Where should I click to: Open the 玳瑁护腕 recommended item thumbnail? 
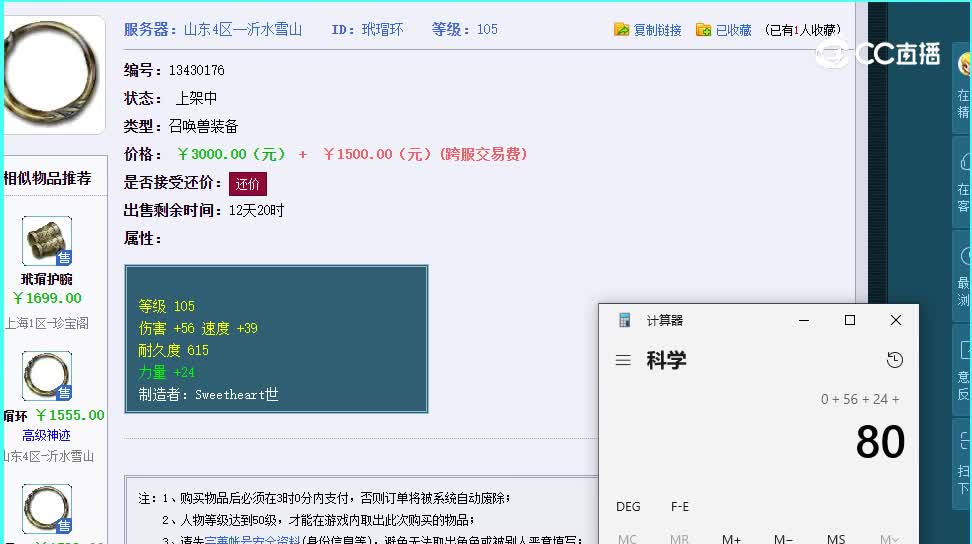tap(47, 241)
